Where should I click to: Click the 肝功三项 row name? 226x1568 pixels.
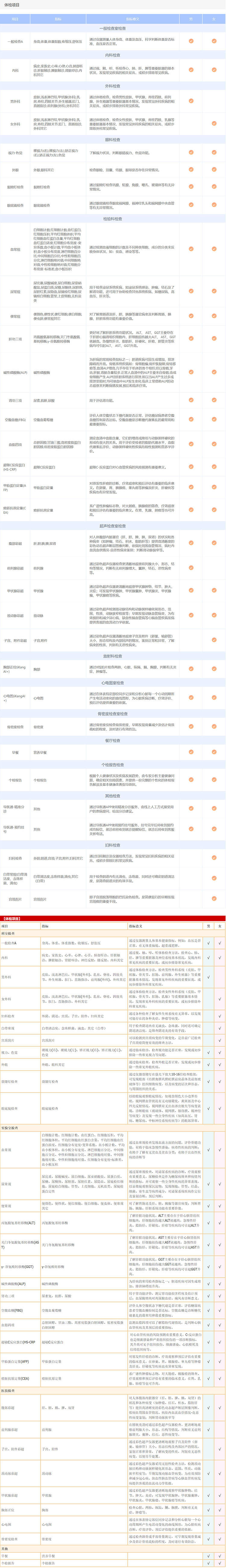click(x=15, y=339)
